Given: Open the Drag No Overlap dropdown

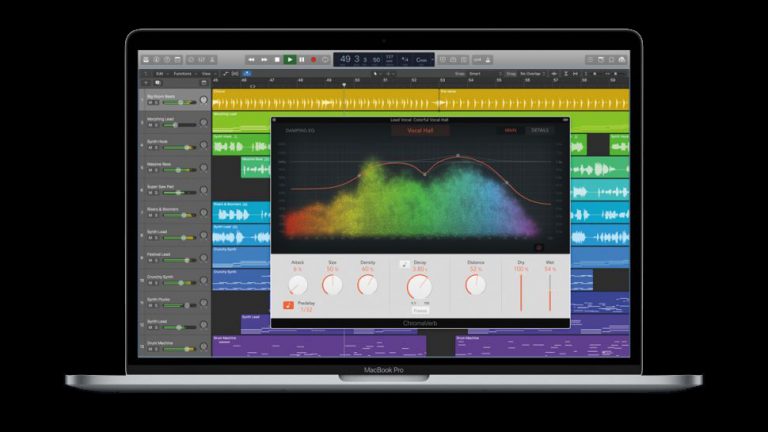Looking at the screenshot, I should pos(532,73).
